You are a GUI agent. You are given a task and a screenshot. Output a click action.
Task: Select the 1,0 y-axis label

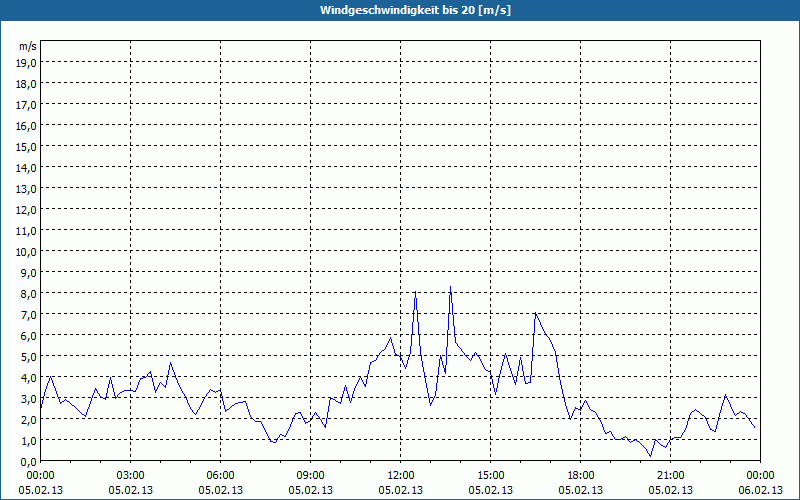coord(29,440)
